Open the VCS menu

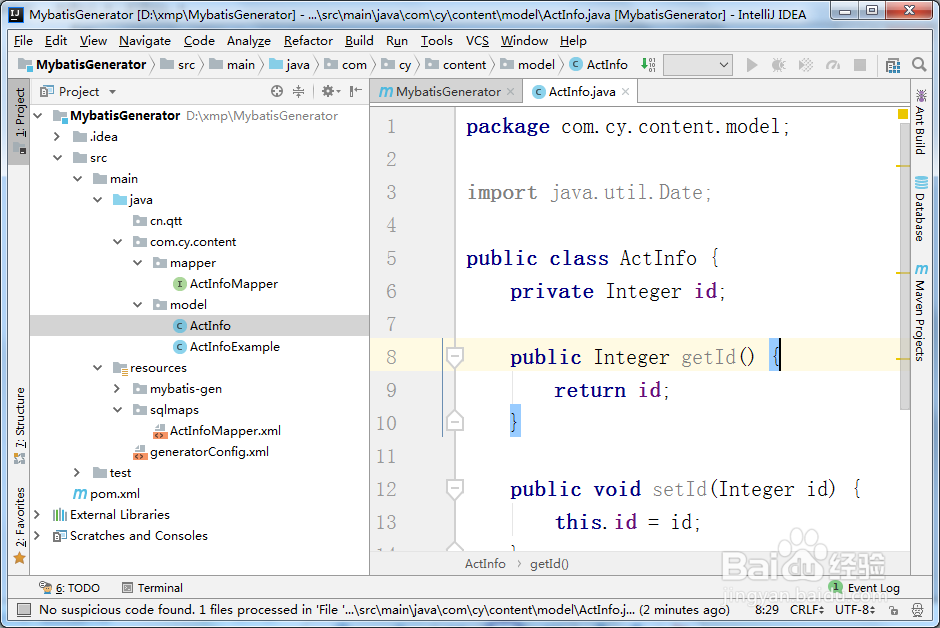[477, 41]
